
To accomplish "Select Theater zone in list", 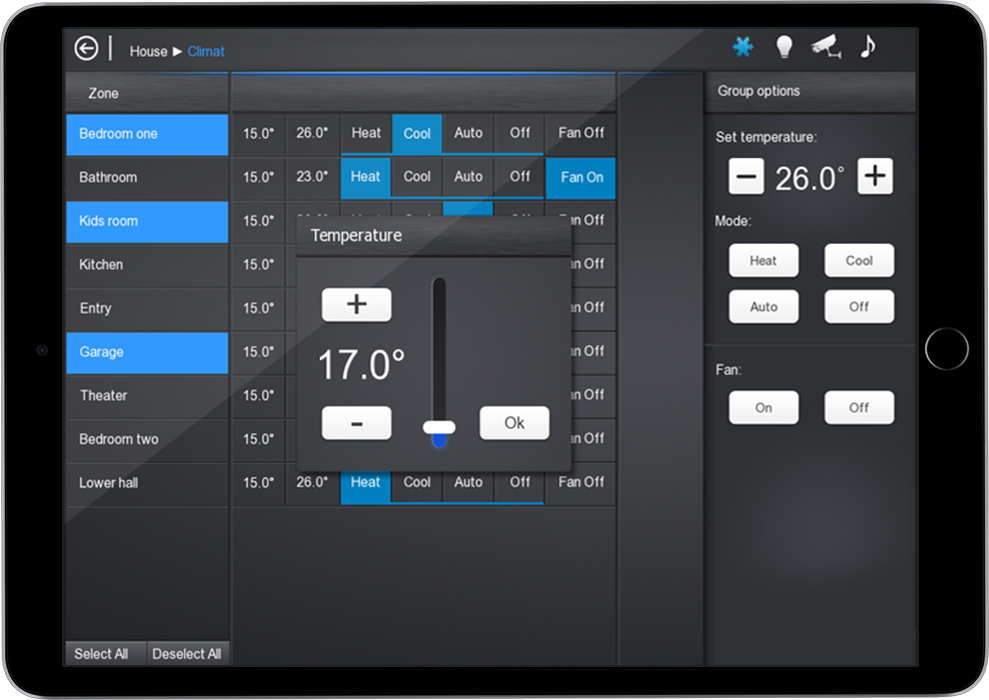I will [147, 396].
